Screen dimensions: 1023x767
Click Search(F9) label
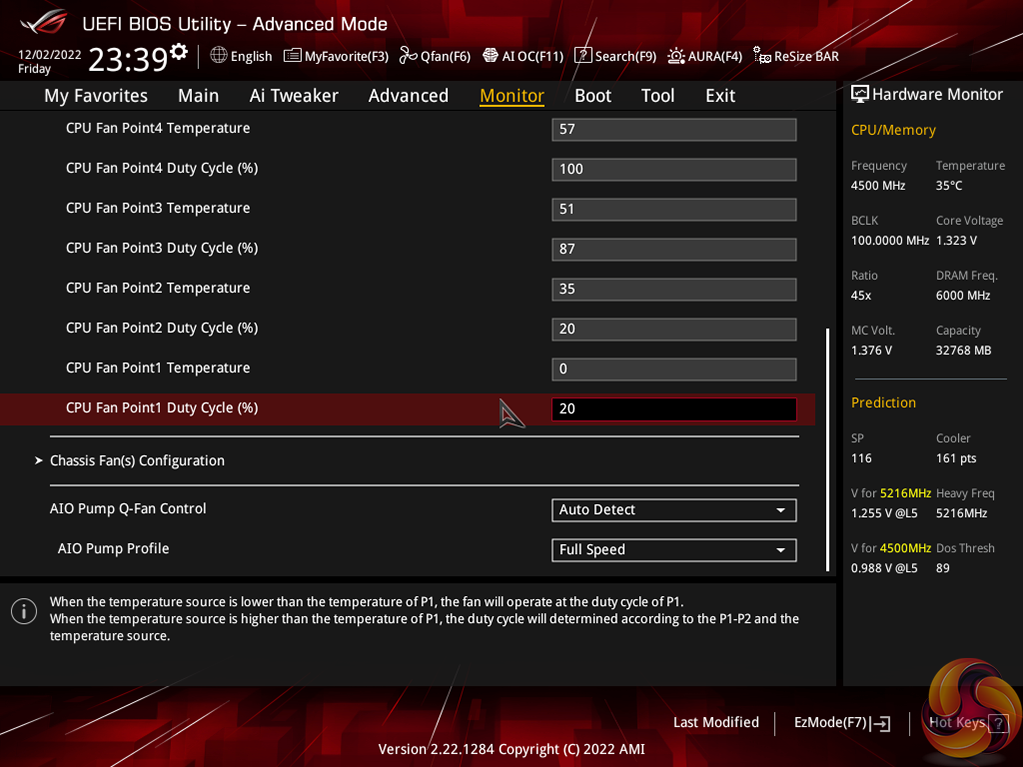[x=626, y=56]
